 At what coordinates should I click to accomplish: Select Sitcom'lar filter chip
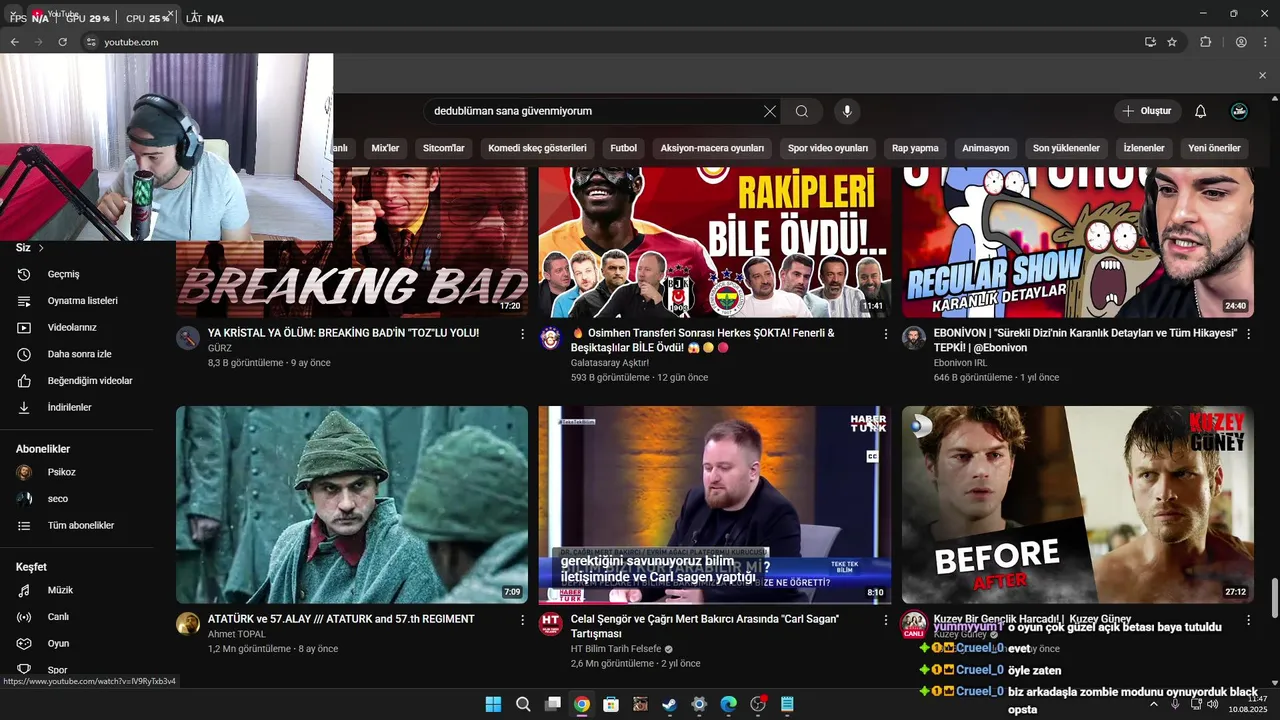point(444,148)
